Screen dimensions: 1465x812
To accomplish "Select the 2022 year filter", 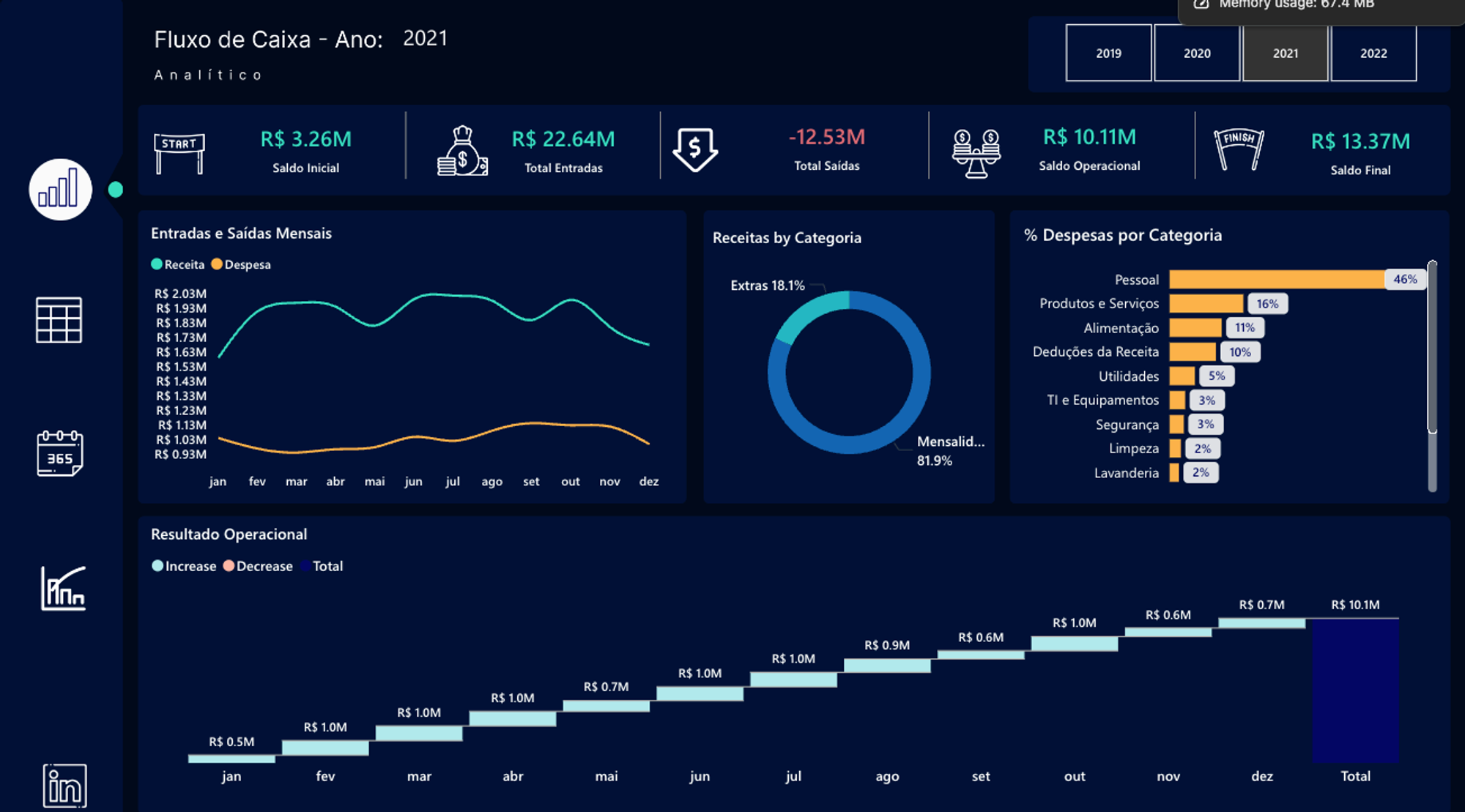I will 1373,53.
